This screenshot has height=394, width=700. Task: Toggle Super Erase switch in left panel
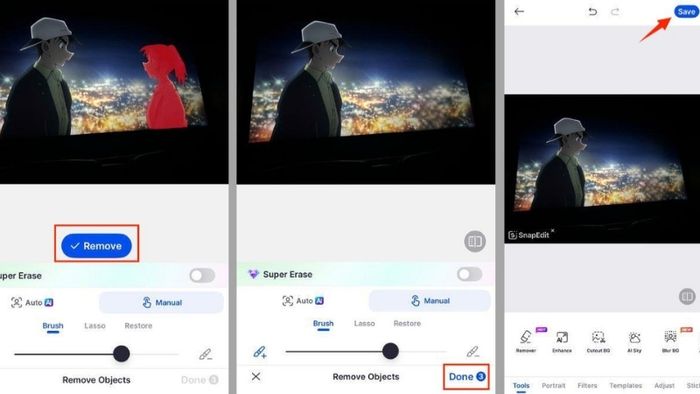(202, 275)
